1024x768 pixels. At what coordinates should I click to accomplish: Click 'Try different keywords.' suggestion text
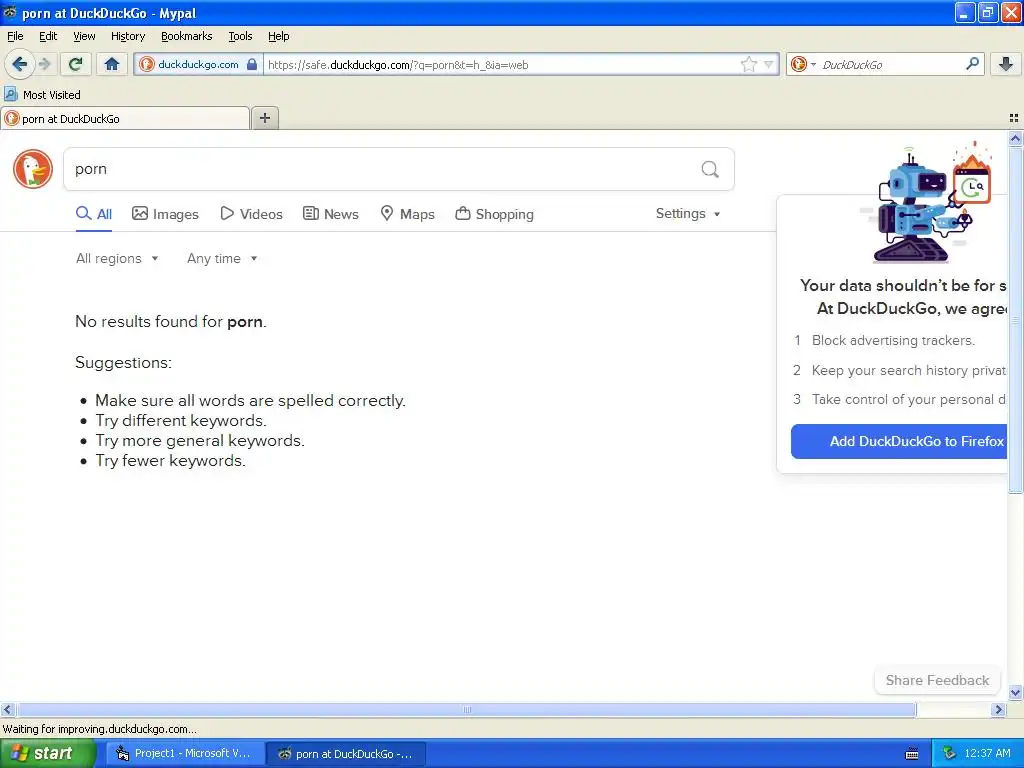click(x=181, y=421)
